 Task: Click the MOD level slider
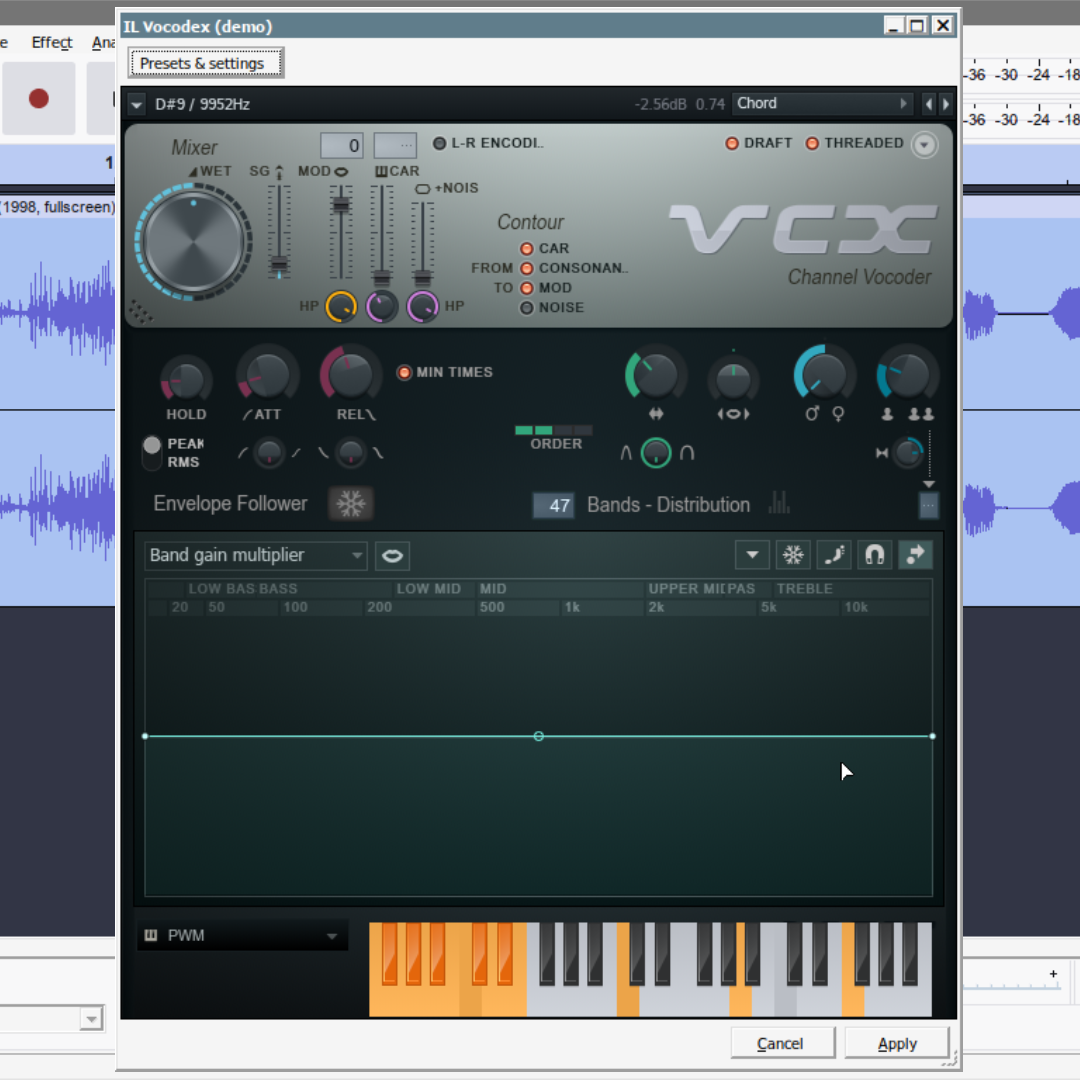click(340, 231)
